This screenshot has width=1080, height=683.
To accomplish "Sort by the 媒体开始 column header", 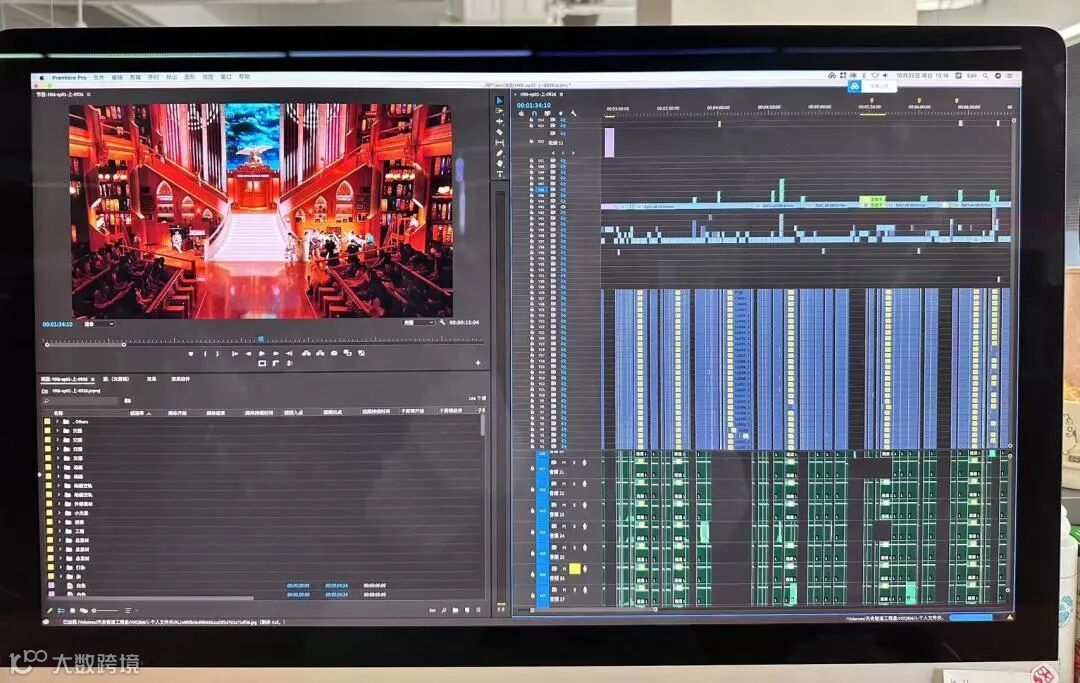I will [177, 413].
